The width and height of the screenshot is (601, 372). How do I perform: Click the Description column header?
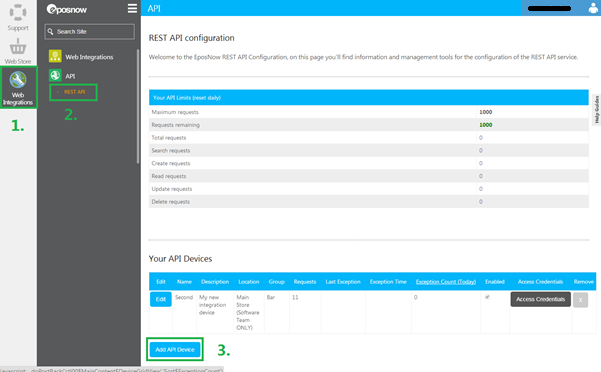pos(215,282)
